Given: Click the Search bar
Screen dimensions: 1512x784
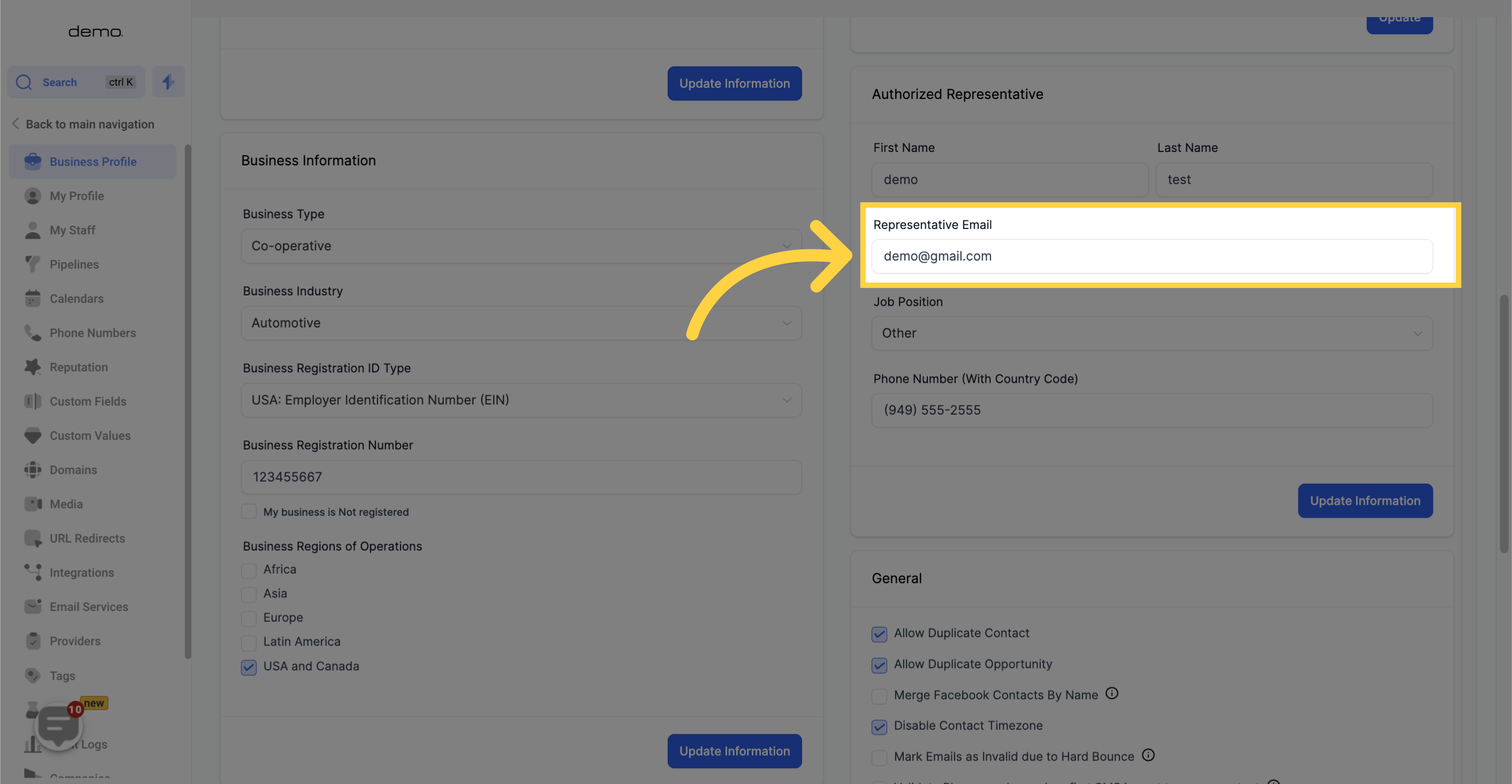Looking at the screenshot, I should [75, 81].
